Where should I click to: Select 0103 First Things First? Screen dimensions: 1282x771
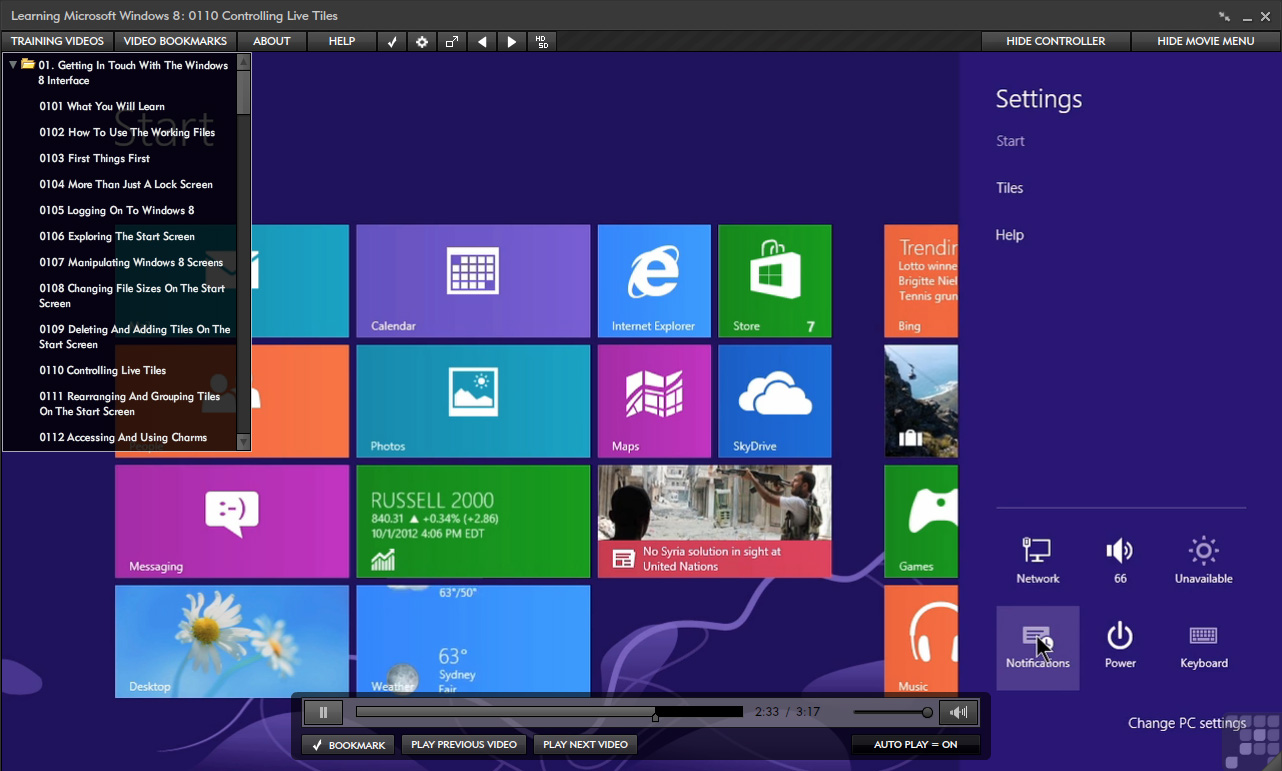(95, 158)
